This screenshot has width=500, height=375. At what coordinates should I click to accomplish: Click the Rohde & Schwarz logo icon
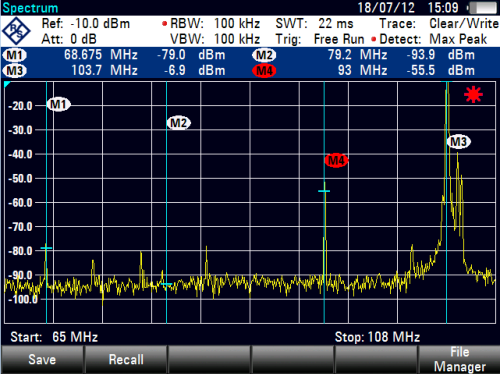click(x=16, y=31)
